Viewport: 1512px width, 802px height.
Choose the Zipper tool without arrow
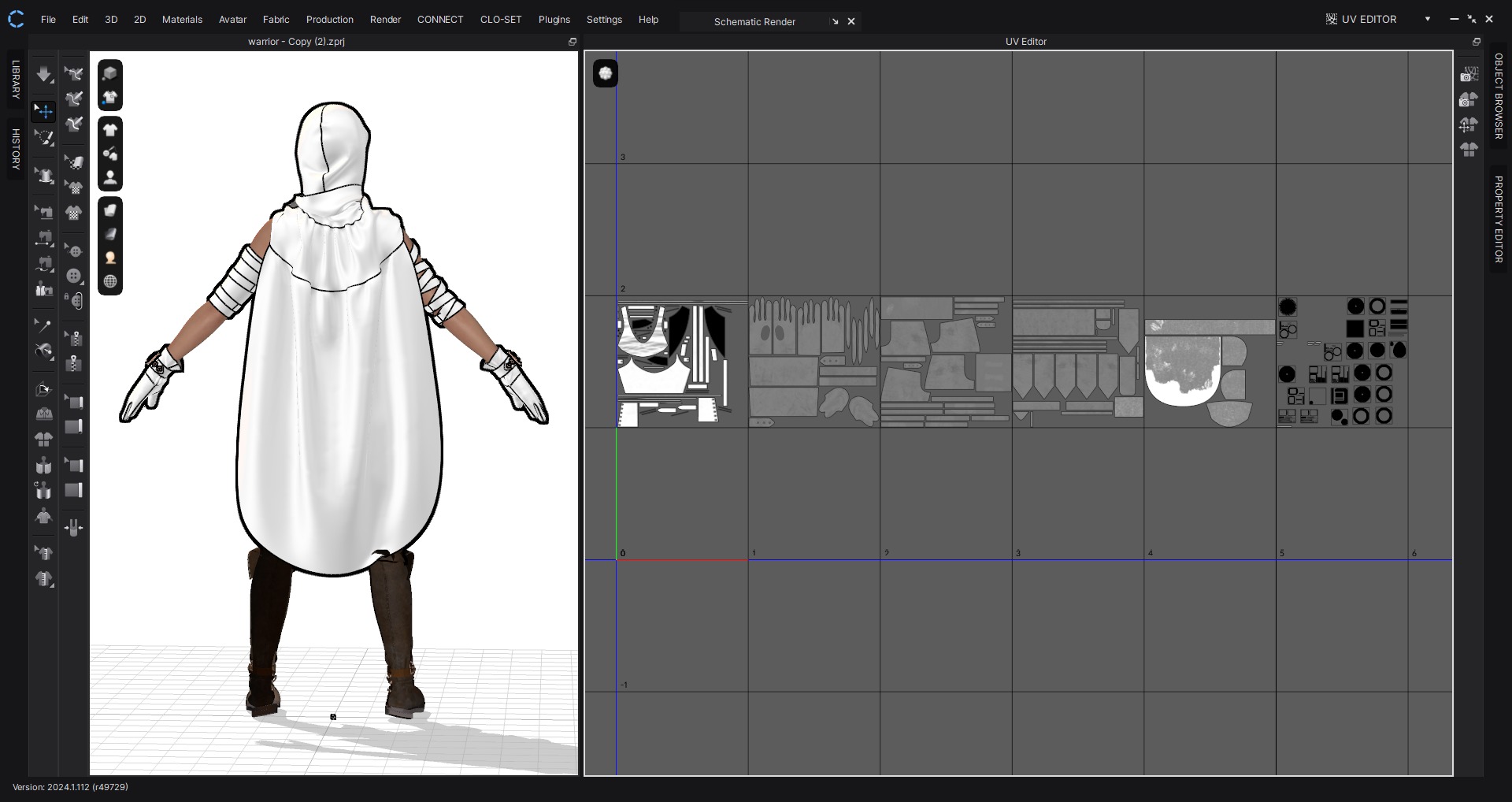[x=74, y=363]
